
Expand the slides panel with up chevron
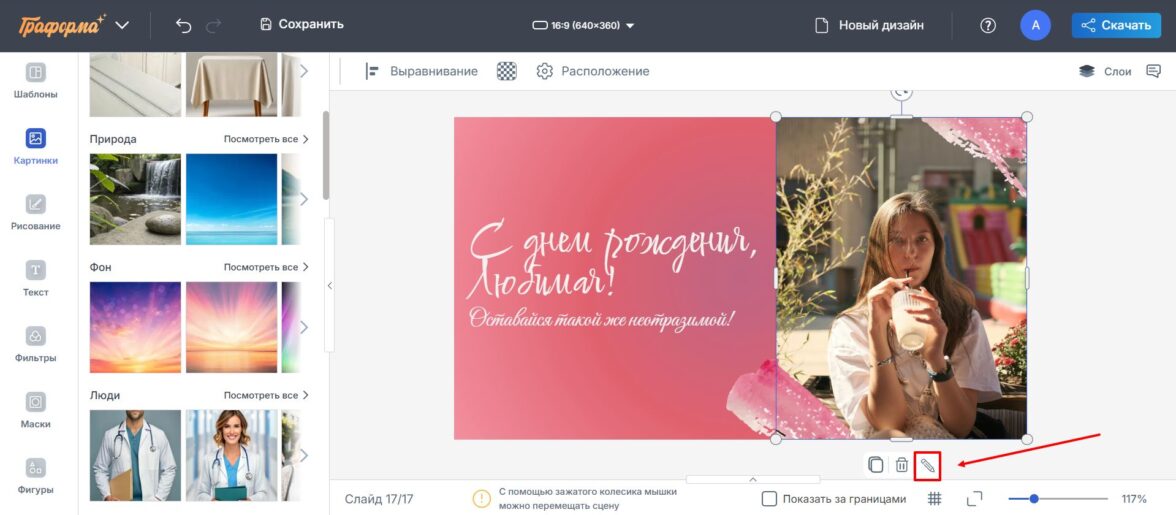point(753,479)
